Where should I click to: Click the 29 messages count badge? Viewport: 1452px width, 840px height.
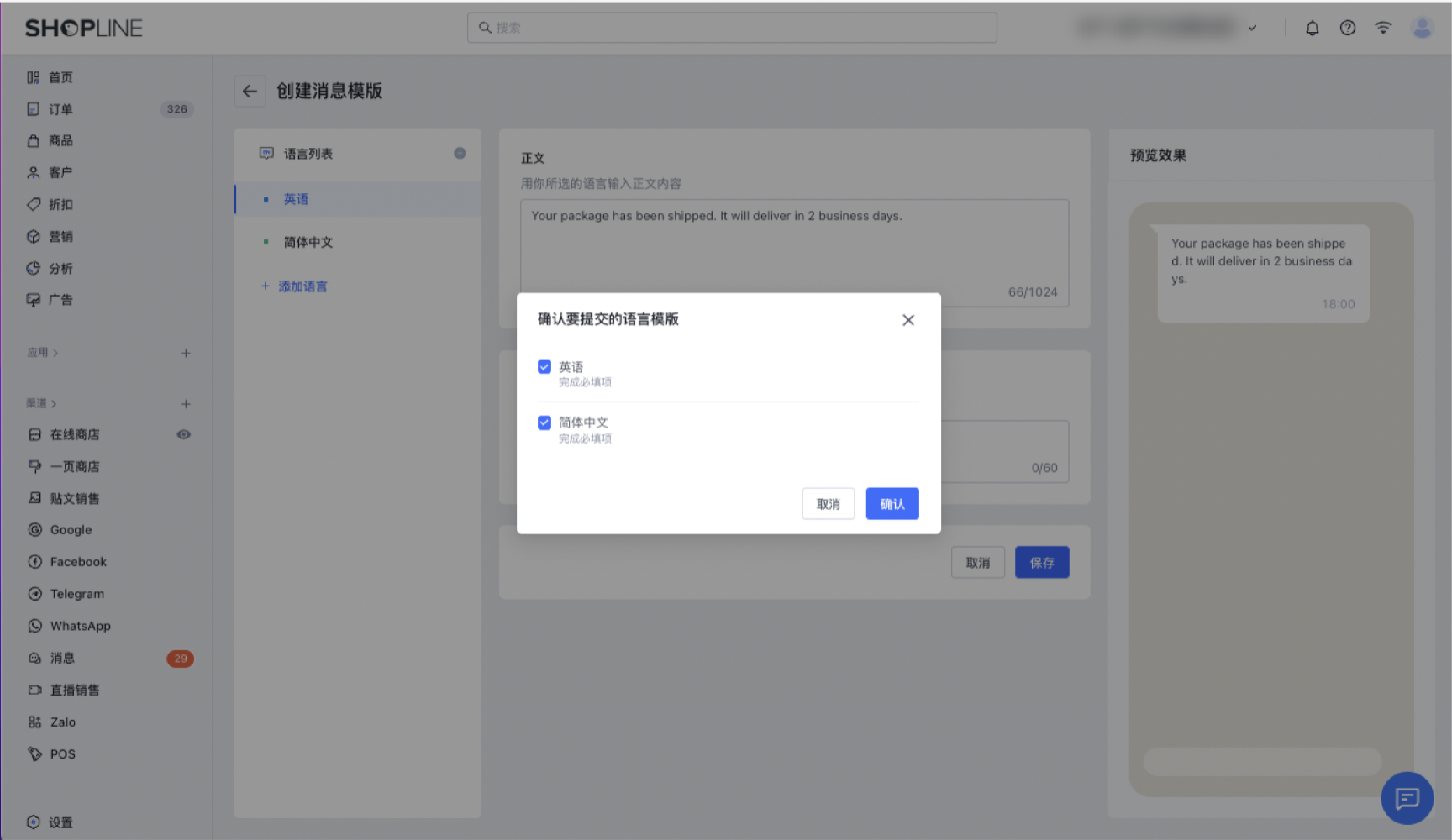(180, 659)
